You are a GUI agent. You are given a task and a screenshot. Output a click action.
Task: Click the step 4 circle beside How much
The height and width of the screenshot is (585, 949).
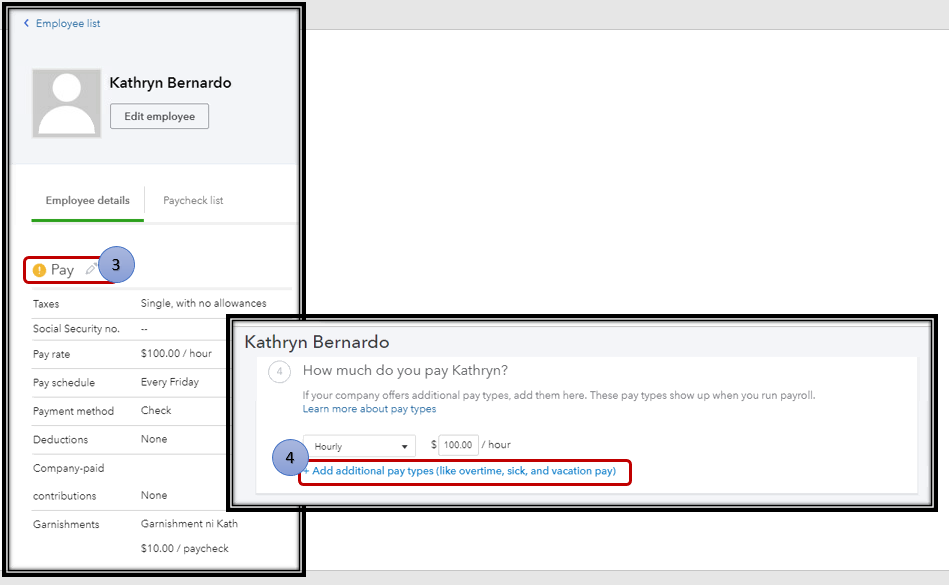pos(279,371)
